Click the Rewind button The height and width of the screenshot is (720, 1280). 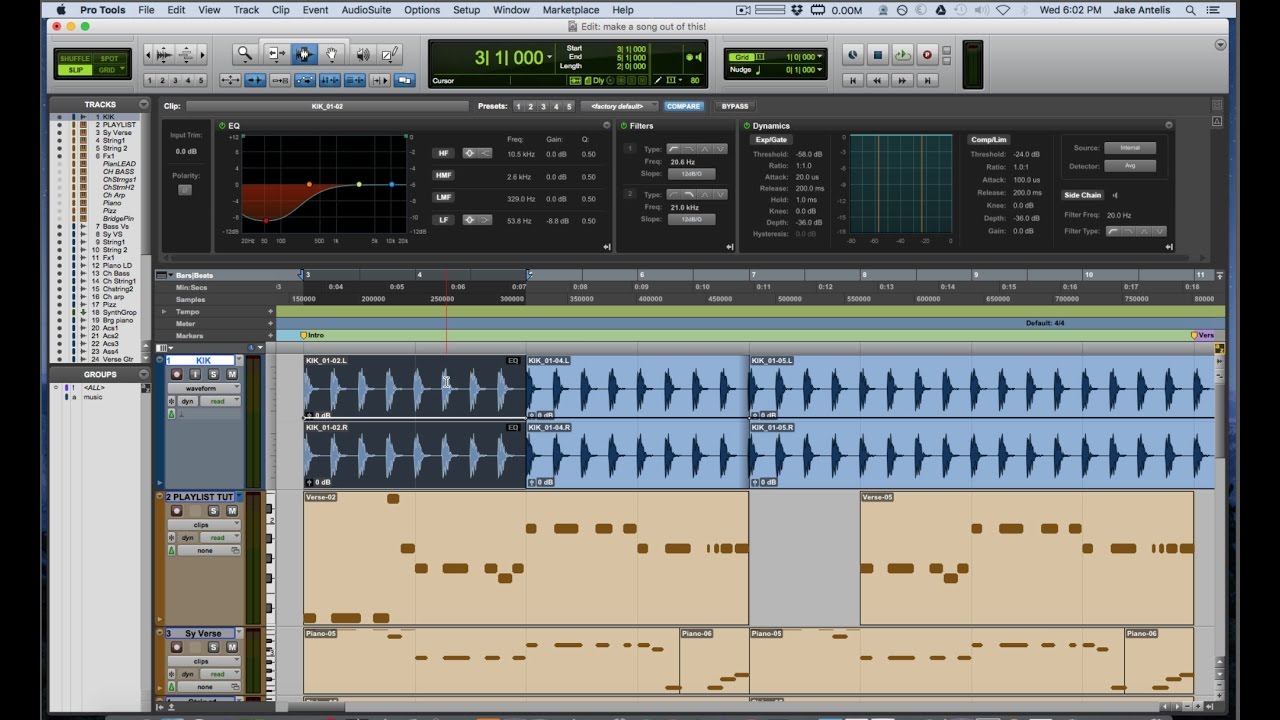point(877,80)
